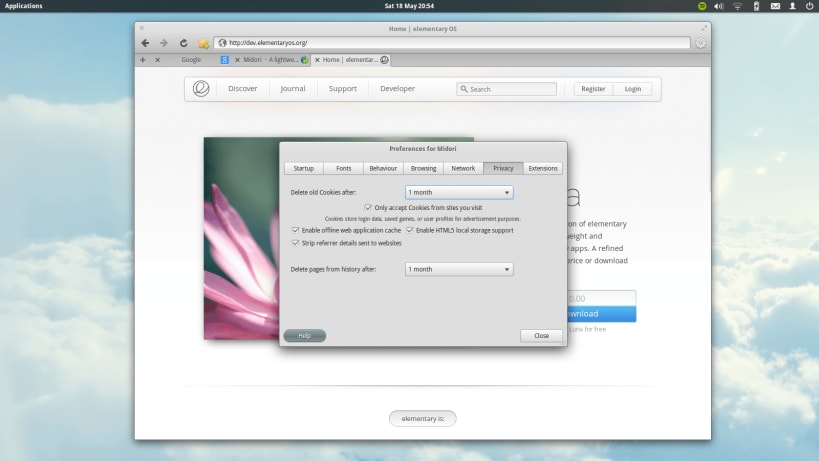Click the donation amount field above Download
Screen dimensions: 819x461
pos(602,299)
